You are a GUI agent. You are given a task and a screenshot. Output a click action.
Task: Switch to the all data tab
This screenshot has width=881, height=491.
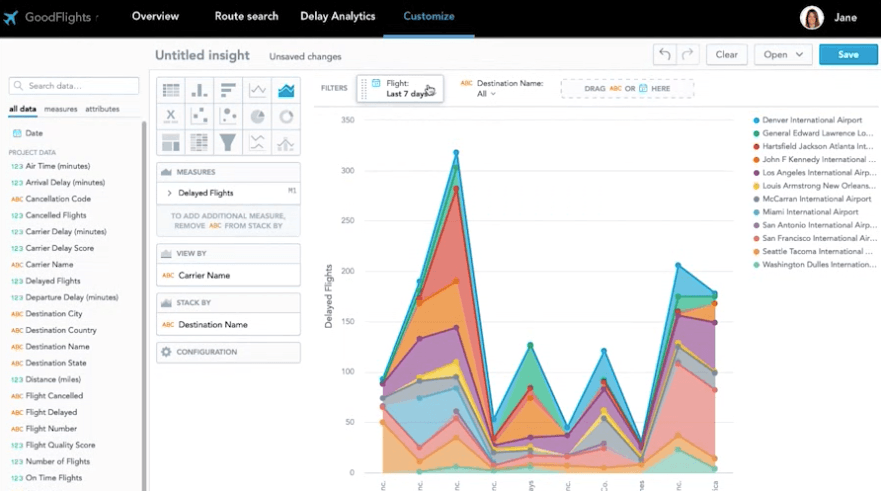pyautogui.click(x=22, y=109)
